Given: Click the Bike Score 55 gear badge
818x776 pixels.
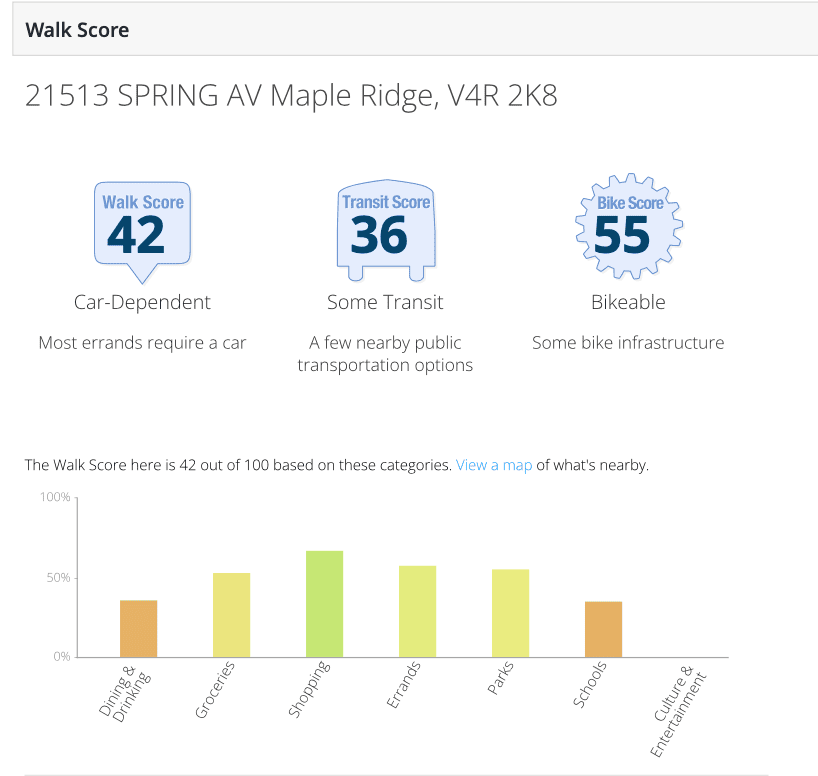Looking at the screenshot, I should point(629,226).
